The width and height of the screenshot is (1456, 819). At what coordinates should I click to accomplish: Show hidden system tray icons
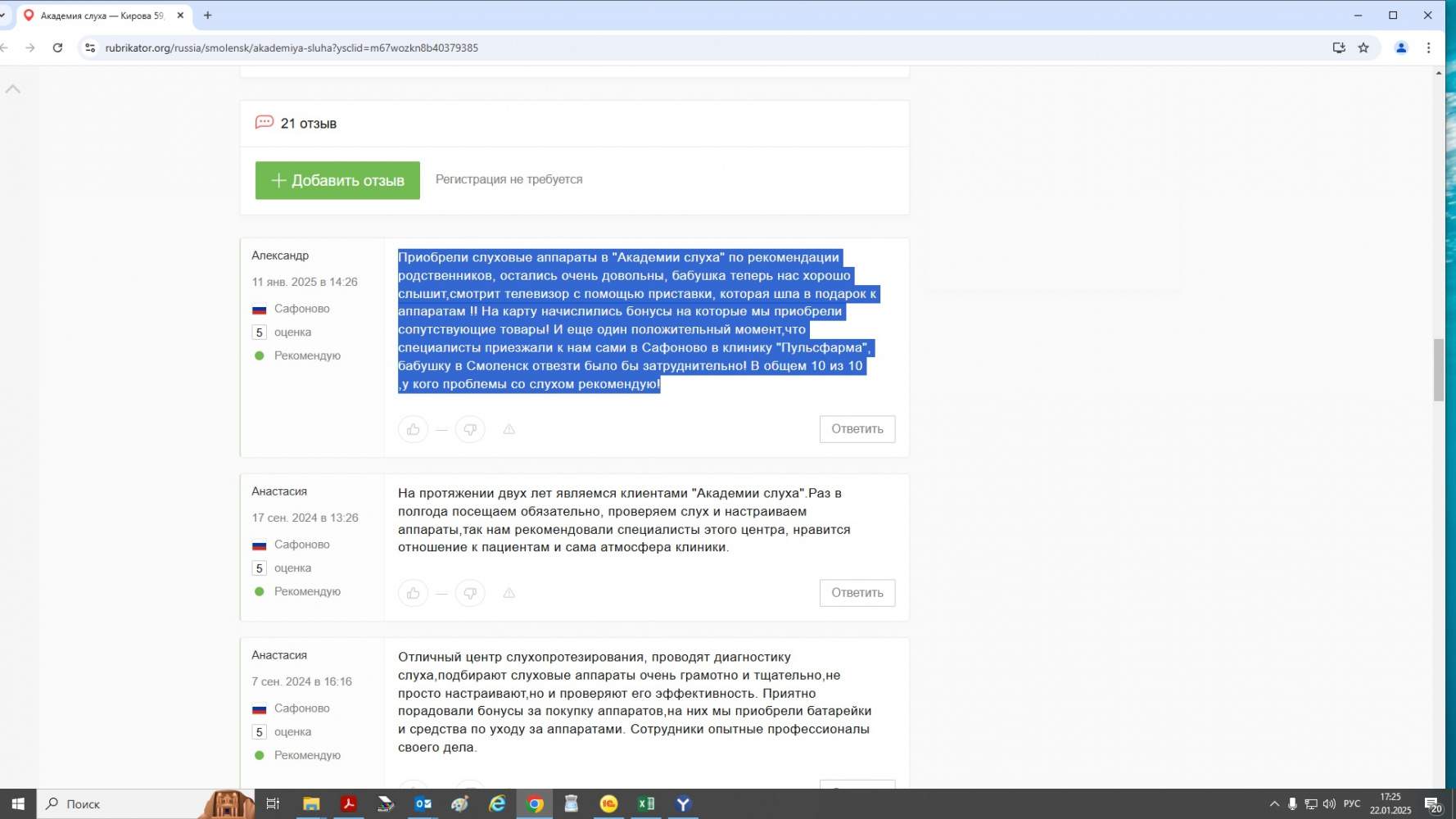click(1274, 804)
